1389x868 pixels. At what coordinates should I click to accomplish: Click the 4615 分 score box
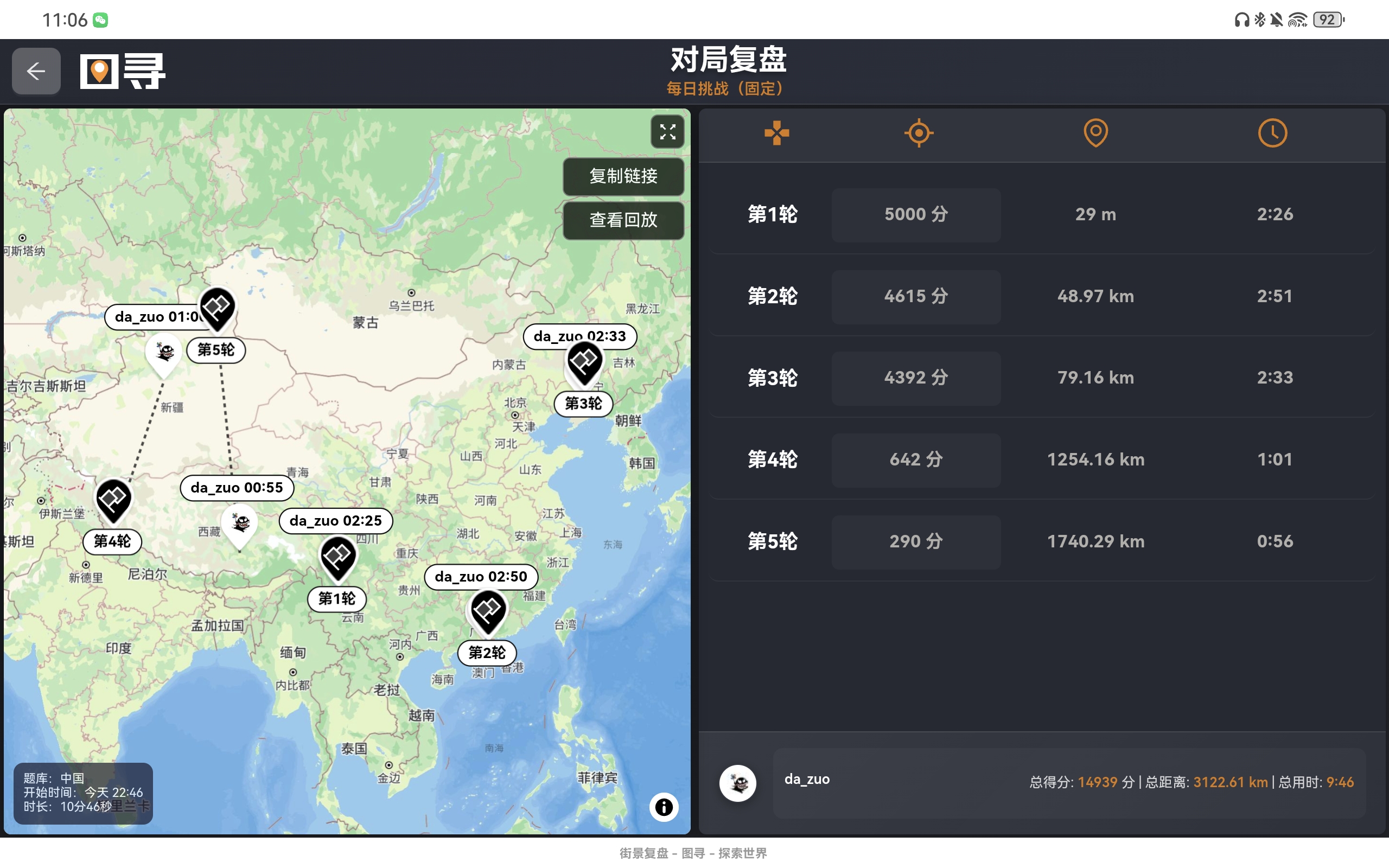click(x=915, y=296)
